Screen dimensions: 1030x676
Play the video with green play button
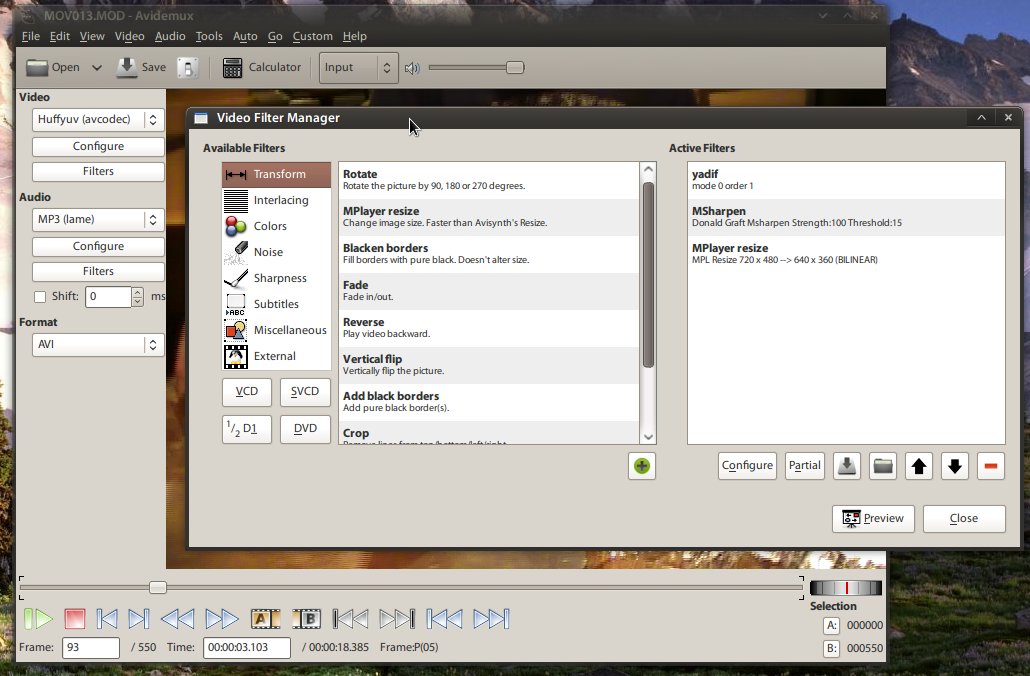39,619
